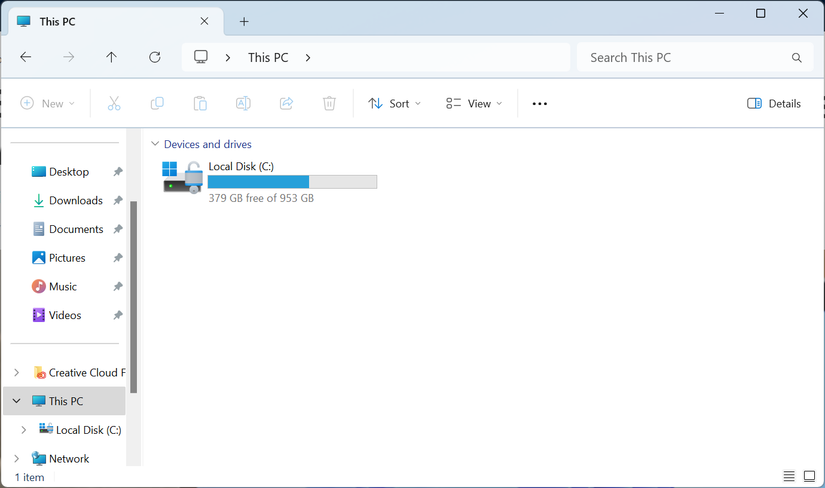Viewport: 825px width, 488px height.
Task: Close the This PC tab
Action: tap(204, 21)
